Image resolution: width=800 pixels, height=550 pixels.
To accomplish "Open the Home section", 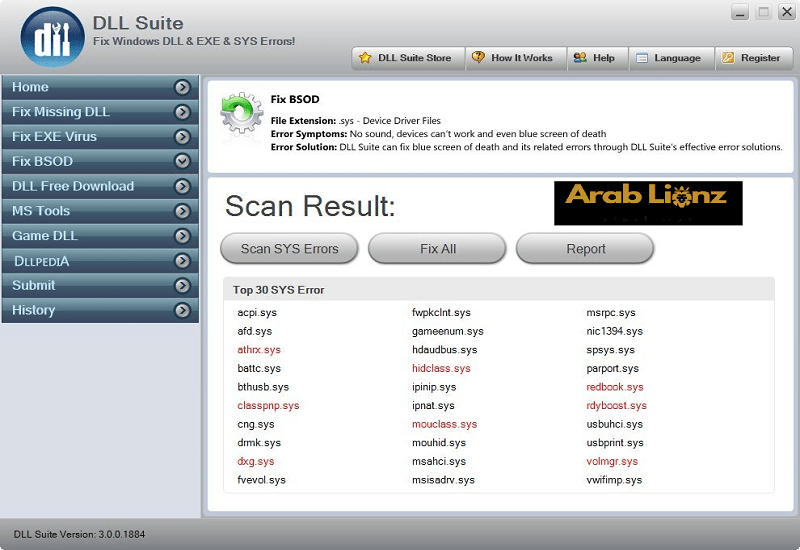I will click(100, 87).
